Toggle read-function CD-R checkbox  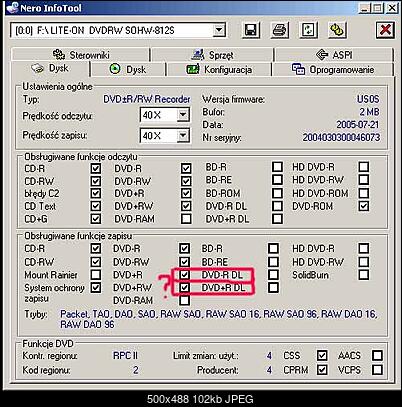[96, 168]
